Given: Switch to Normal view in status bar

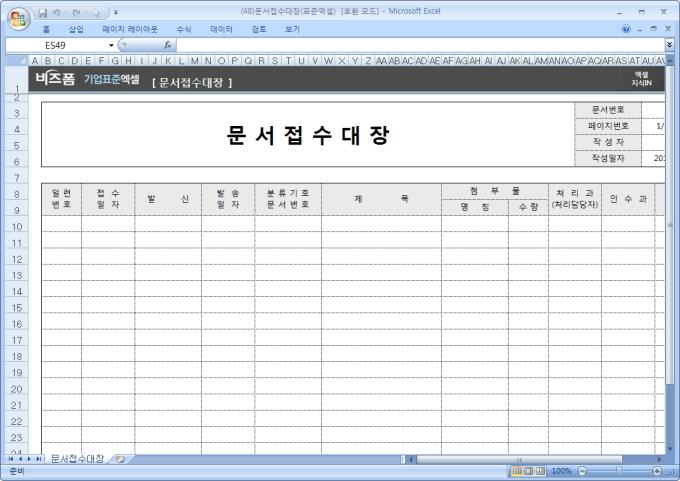Looking at the screenshot, I should (x=517, y=471).
